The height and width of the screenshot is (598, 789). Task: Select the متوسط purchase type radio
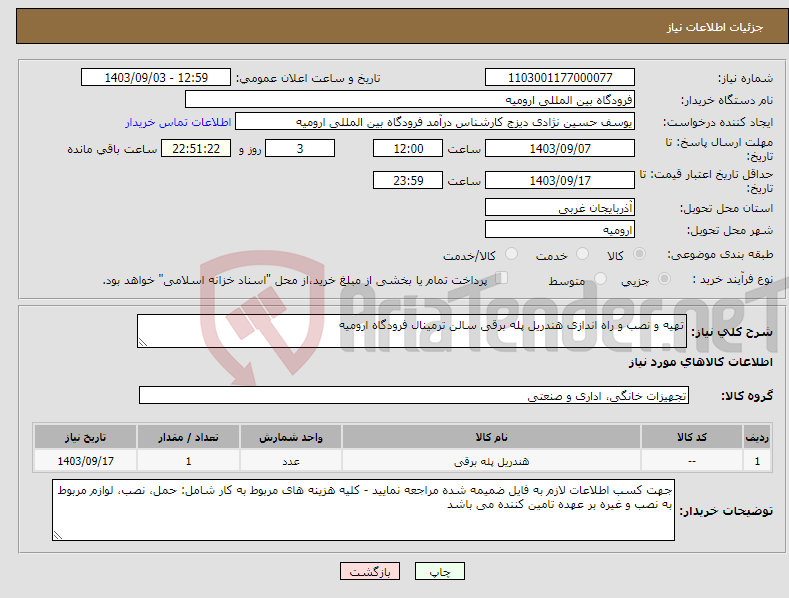(x=600, y=278)
